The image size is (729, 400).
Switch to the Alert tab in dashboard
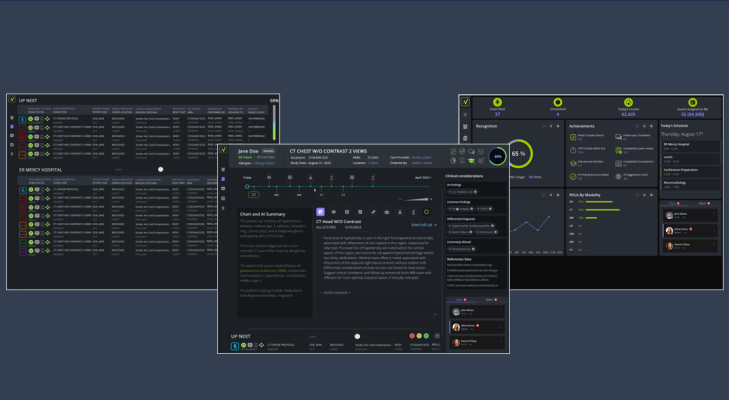(x=702, y=201)
